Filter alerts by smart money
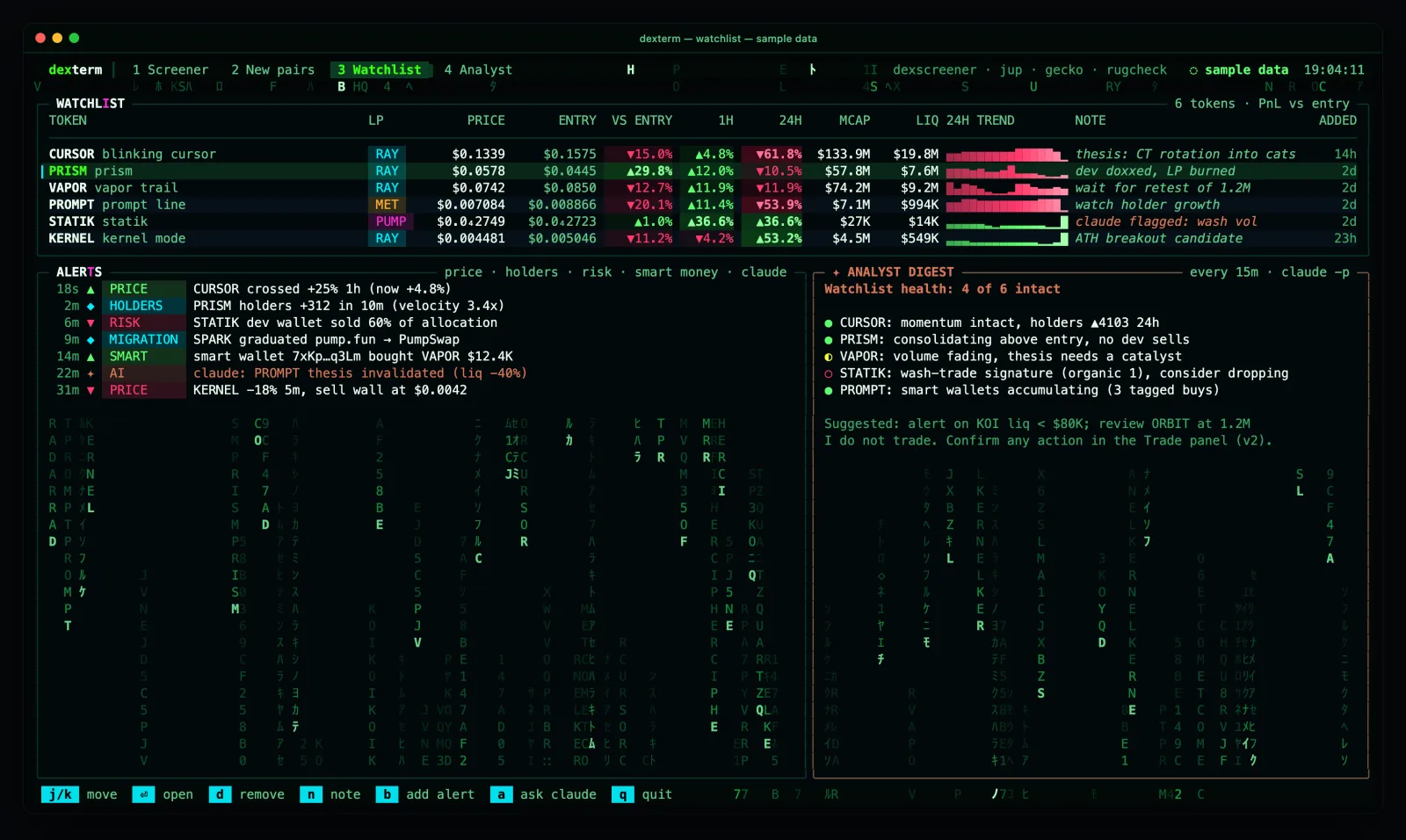The image size is (1406, 840). tap(677, 272)
